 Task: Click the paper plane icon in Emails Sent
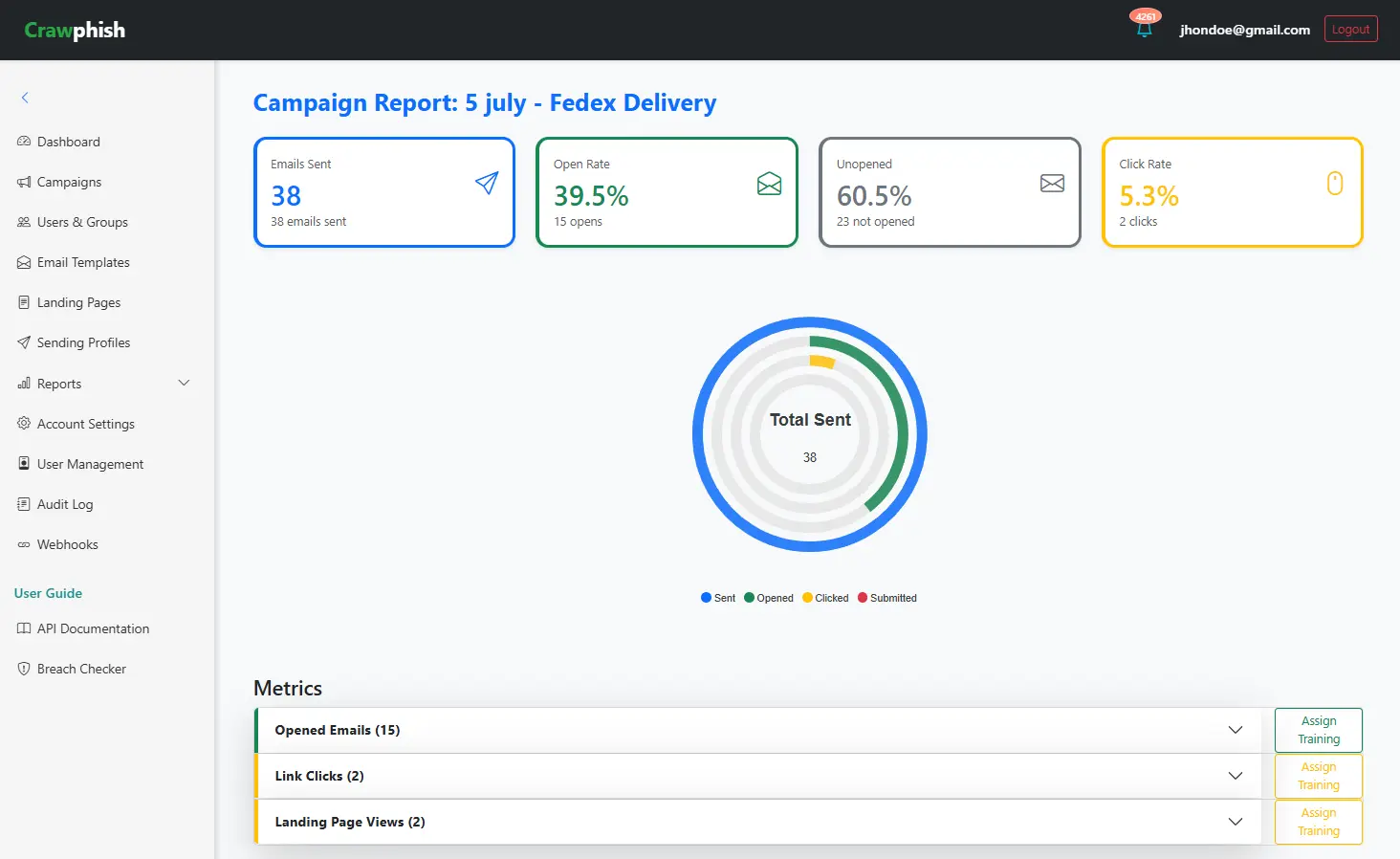click(x=487, y=183)
